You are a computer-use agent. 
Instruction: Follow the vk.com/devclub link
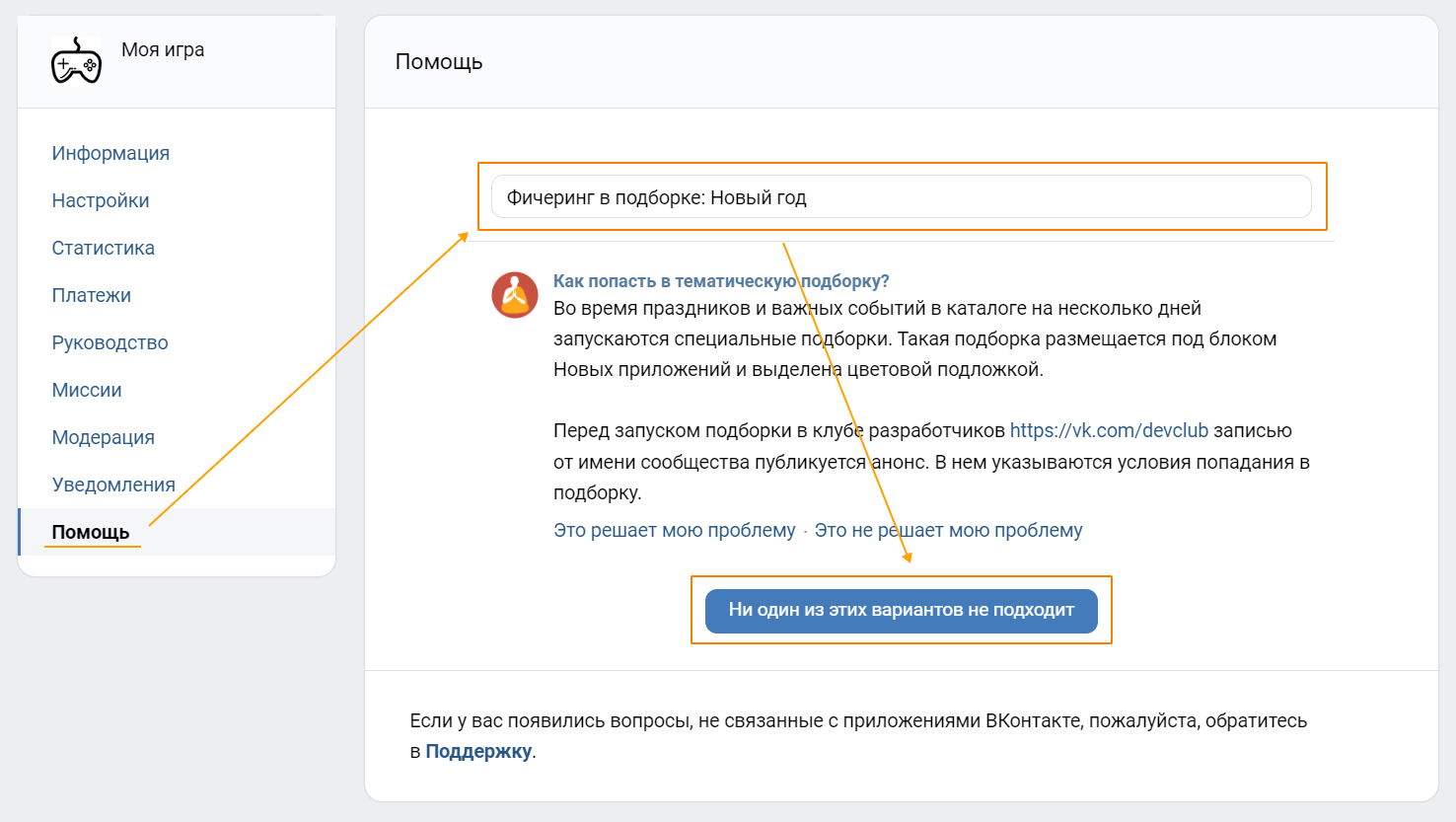[1109, 430]
